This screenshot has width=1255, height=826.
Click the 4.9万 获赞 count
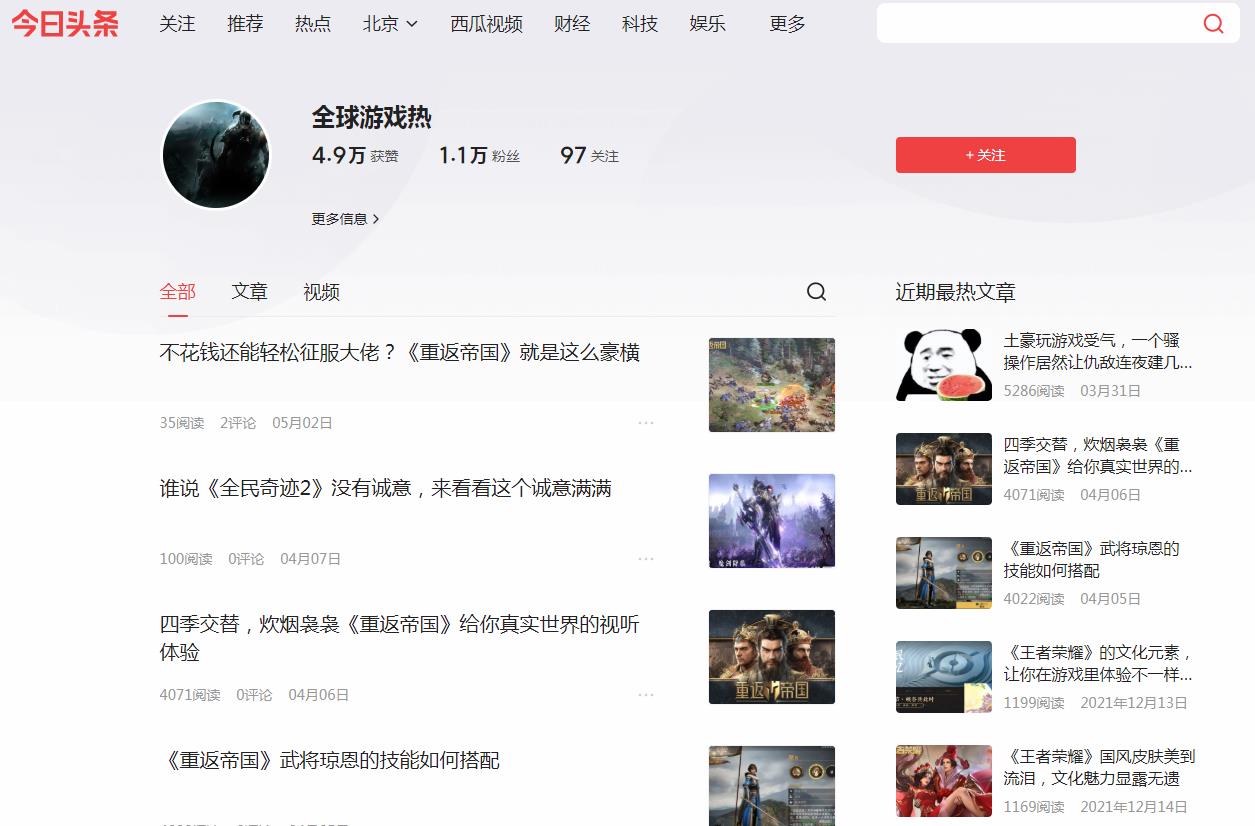pos(355,155)
